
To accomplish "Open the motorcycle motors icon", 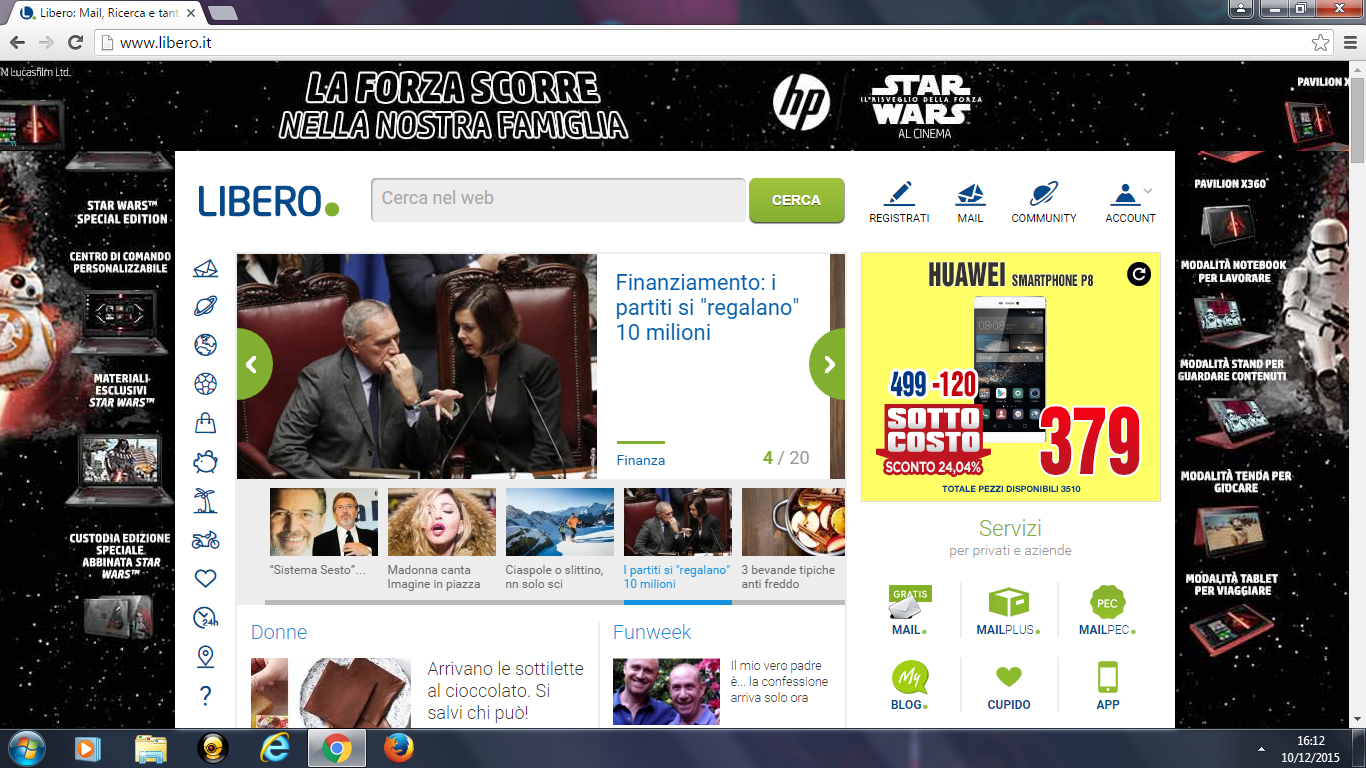I will click(205, 540).
